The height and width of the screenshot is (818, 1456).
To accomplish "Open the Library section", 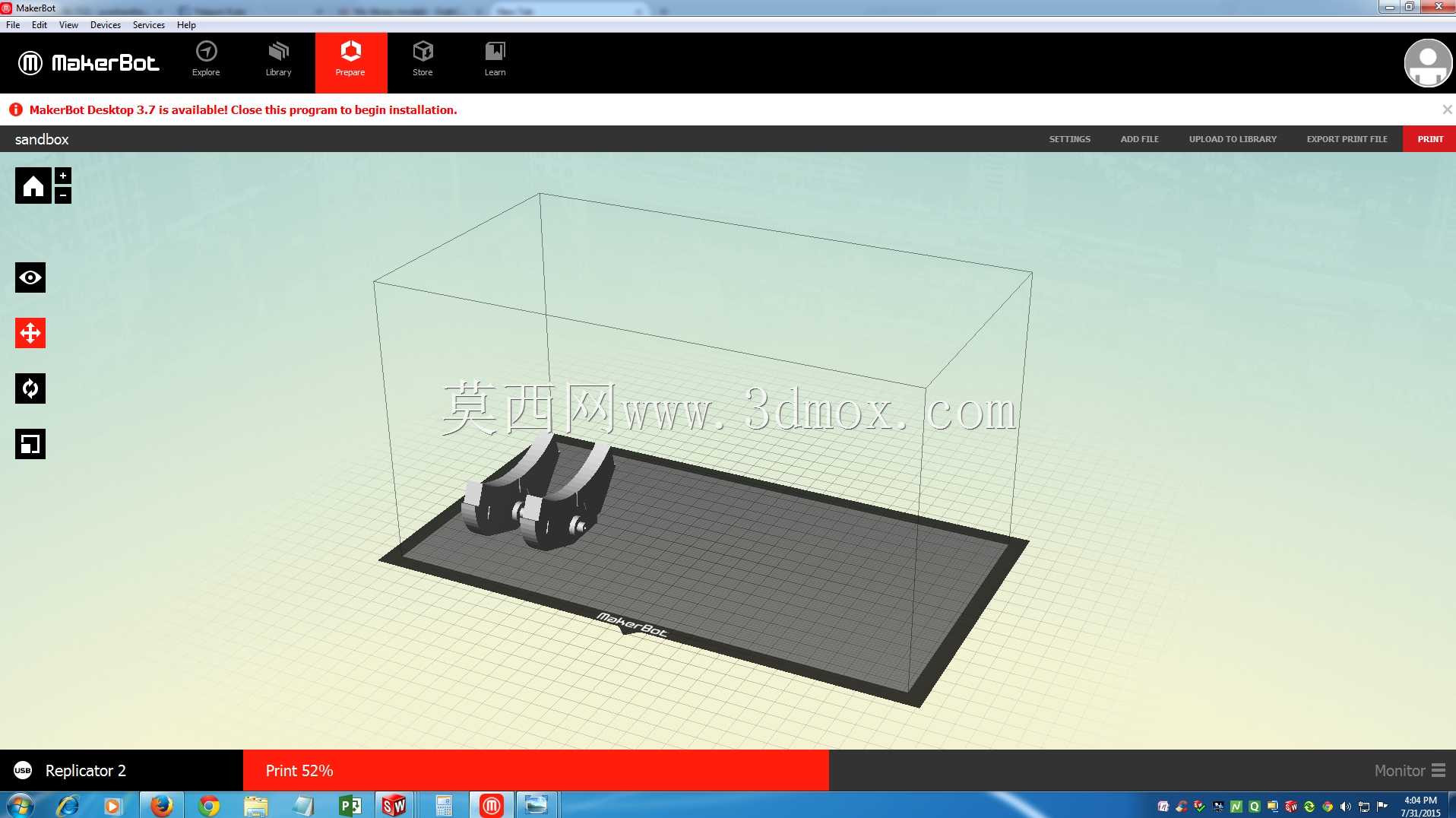I will click(278, 60).
